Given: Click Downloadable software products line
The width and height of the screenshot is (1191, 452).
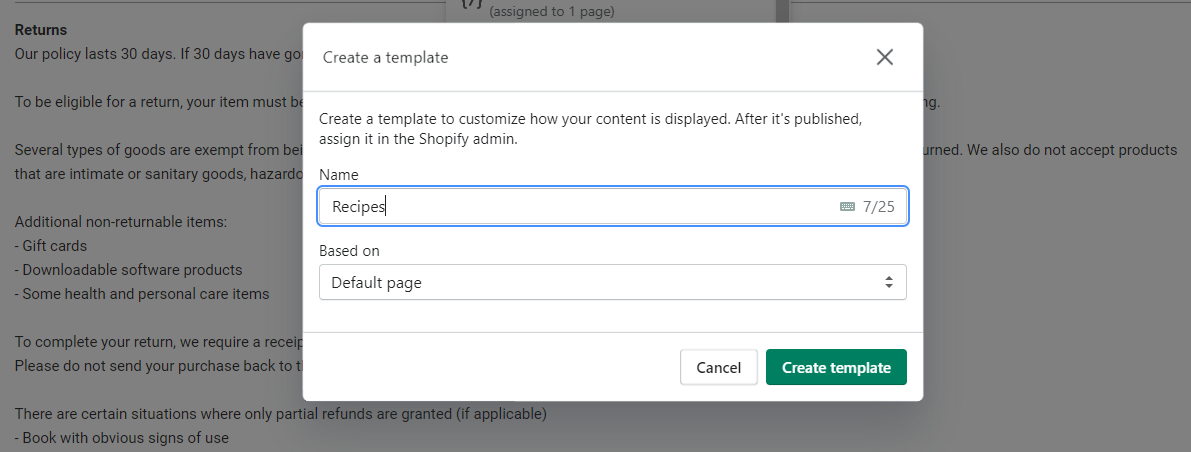Looking at the screenshot, I should click(x=128, y=270).
